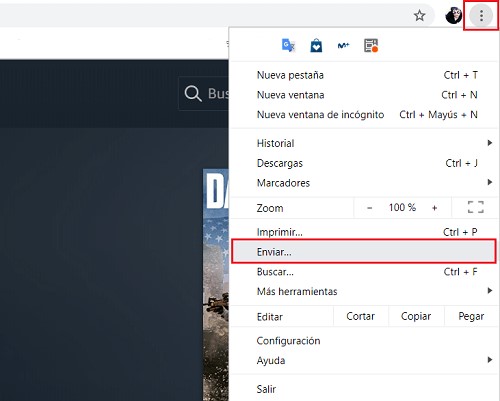Viewport: 500px width, 401px height.
Task: Open the Ayuda submenu
Action: 364,361
